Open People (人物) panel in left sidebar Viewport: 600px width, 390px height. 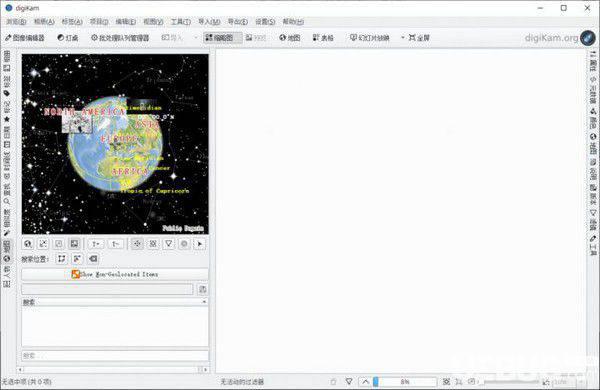[7, 277]
